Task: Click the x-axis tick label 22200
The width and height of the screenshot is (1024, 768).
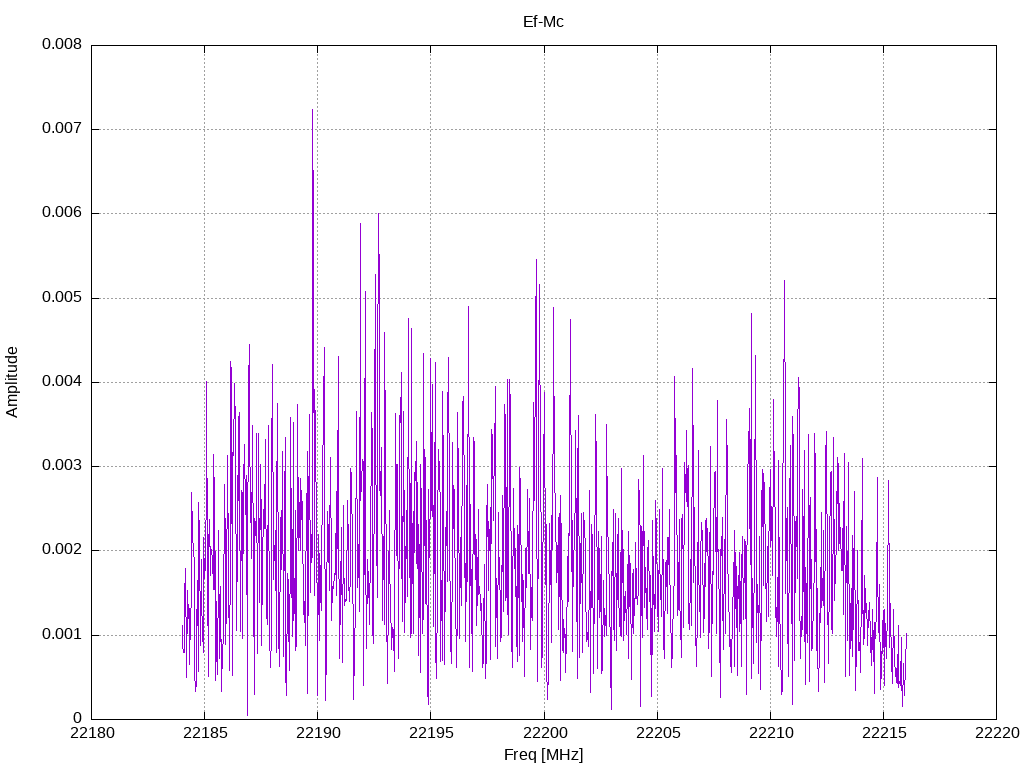Action: 544,733
